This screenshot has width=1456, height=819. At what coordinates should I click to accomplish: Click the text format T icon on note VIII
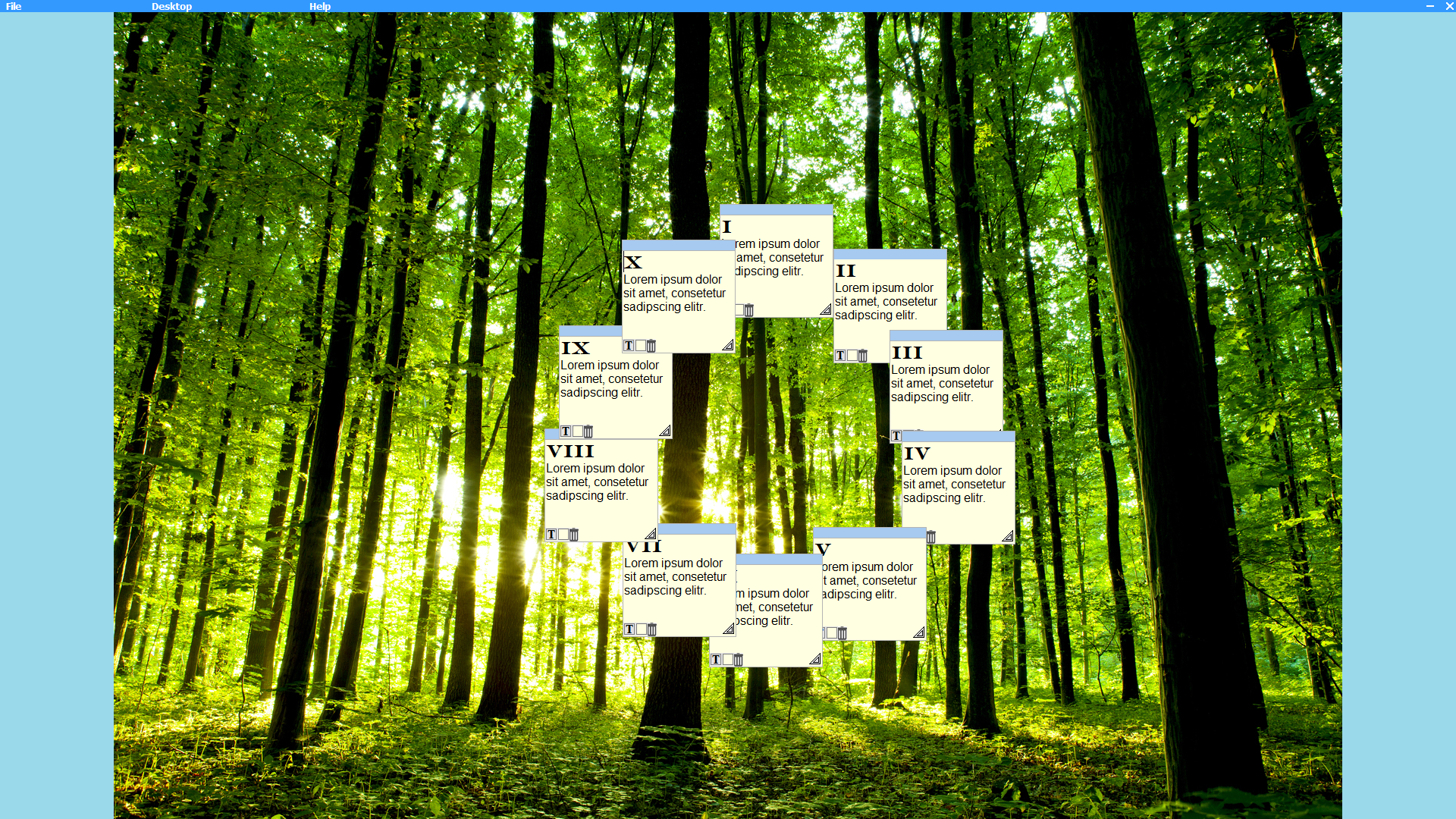(551, 535)
